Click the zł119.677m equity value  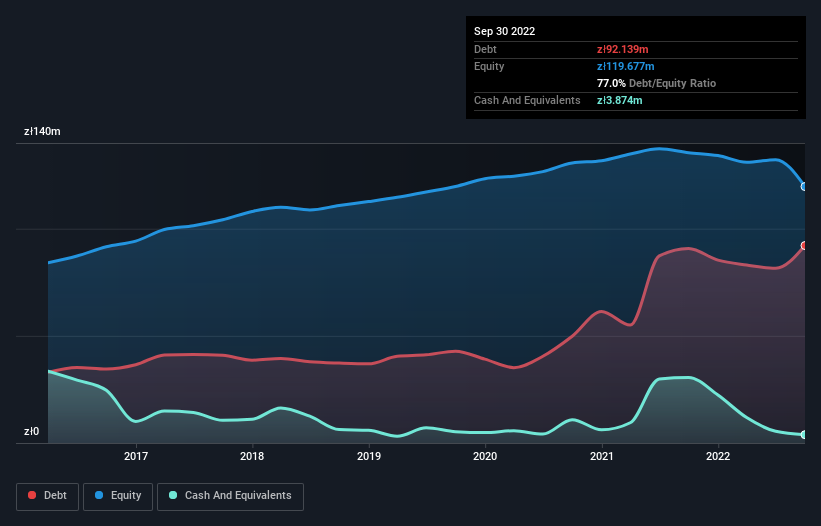tap(626, 66)
